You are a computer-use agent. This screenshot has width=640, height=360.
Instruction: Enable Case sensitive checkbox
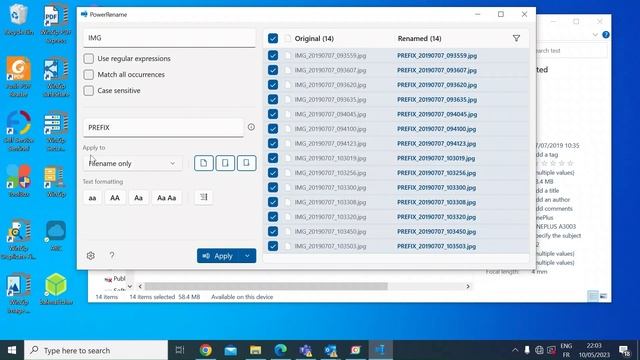[89, 90]
